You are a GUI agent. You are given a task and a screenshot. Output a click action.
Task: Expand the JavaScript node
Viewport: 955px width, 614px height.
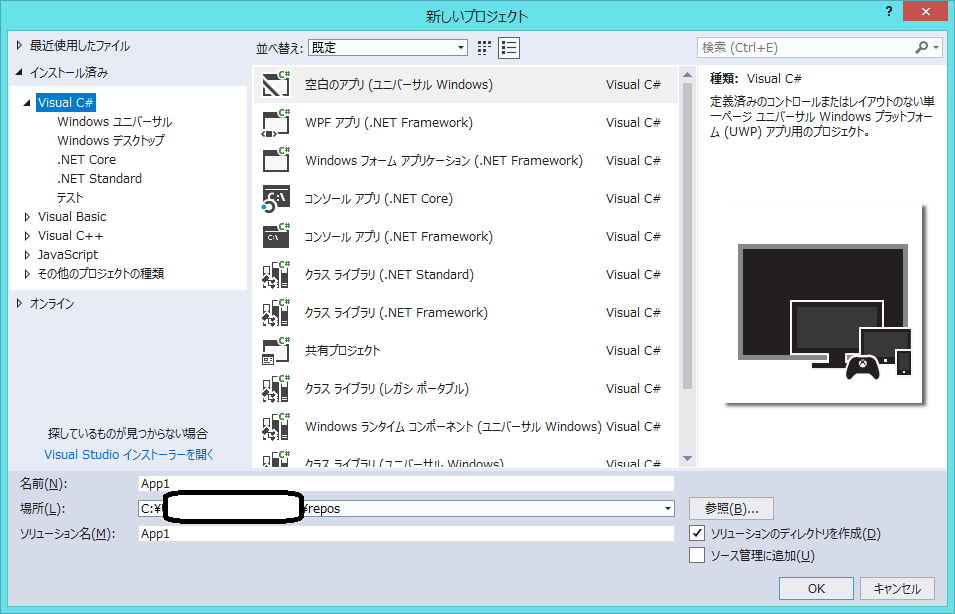tap(27, 255)
